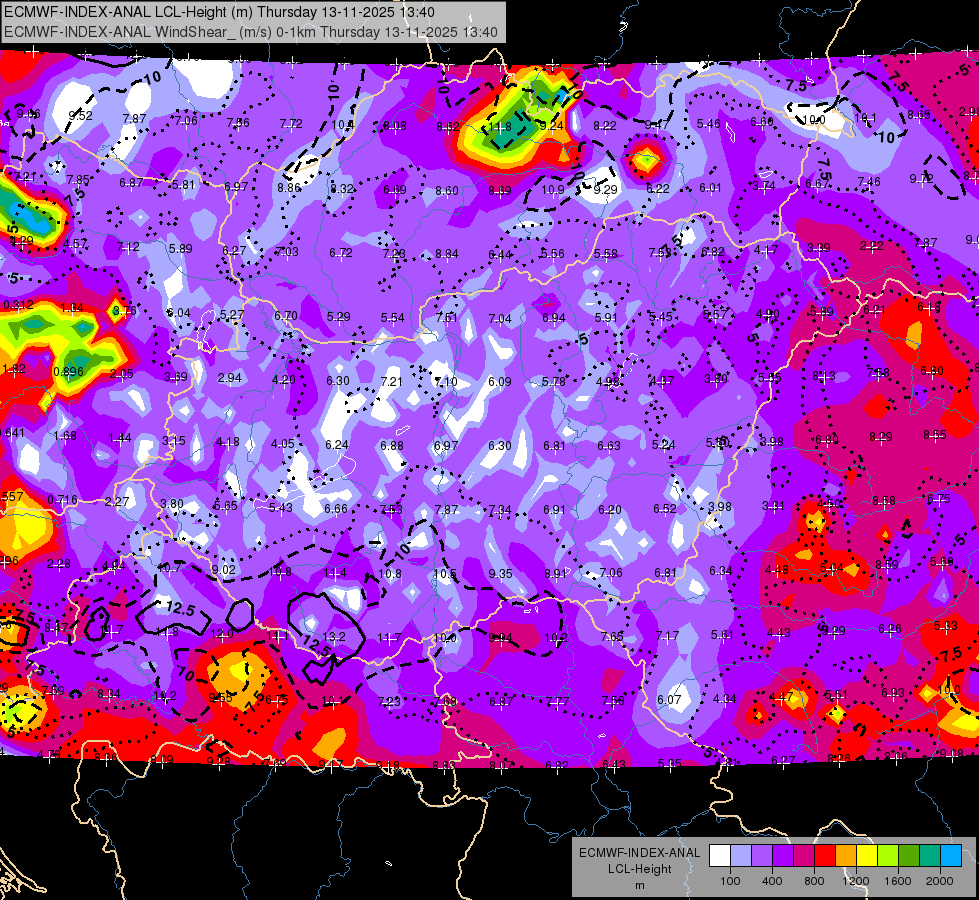Click the wind shear value 5.56
Screen dimensions: 979x900
point(552,254)
